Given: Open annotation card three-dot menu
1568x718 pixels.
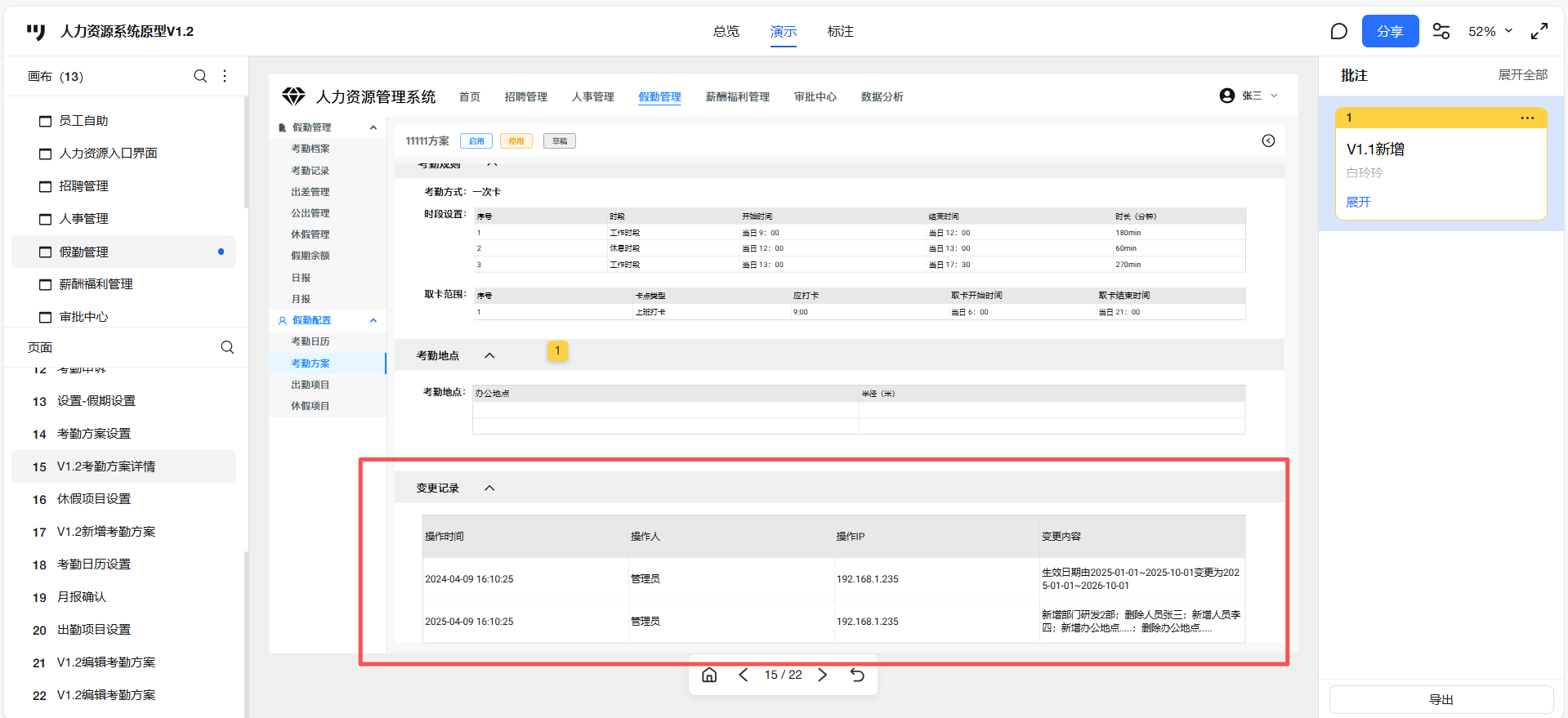Looking at the screenshot, I should click(x=1527, y=118).
